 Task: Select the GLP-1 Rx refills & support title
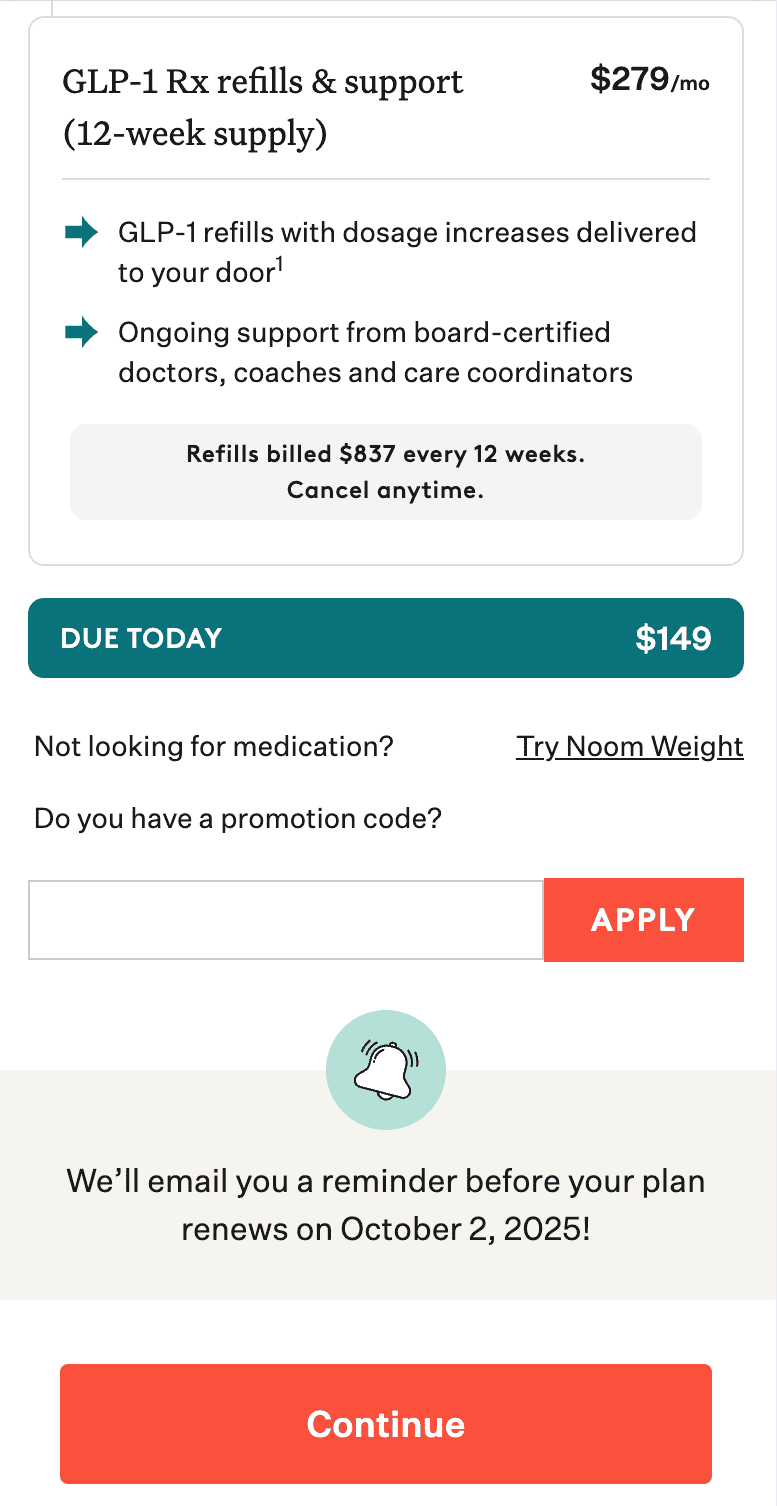263,82
